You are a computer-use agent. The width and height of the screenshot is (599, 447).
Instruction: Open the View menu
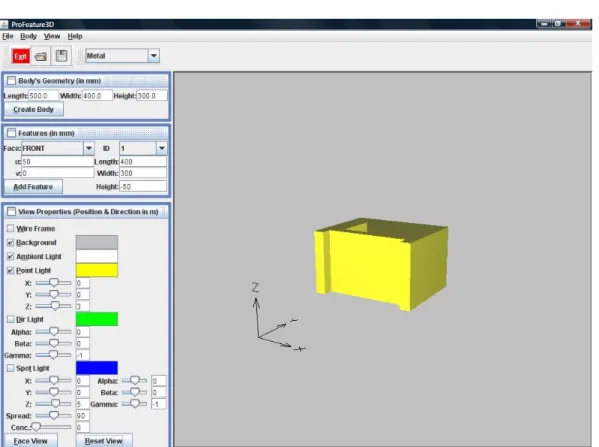[52, 36]
